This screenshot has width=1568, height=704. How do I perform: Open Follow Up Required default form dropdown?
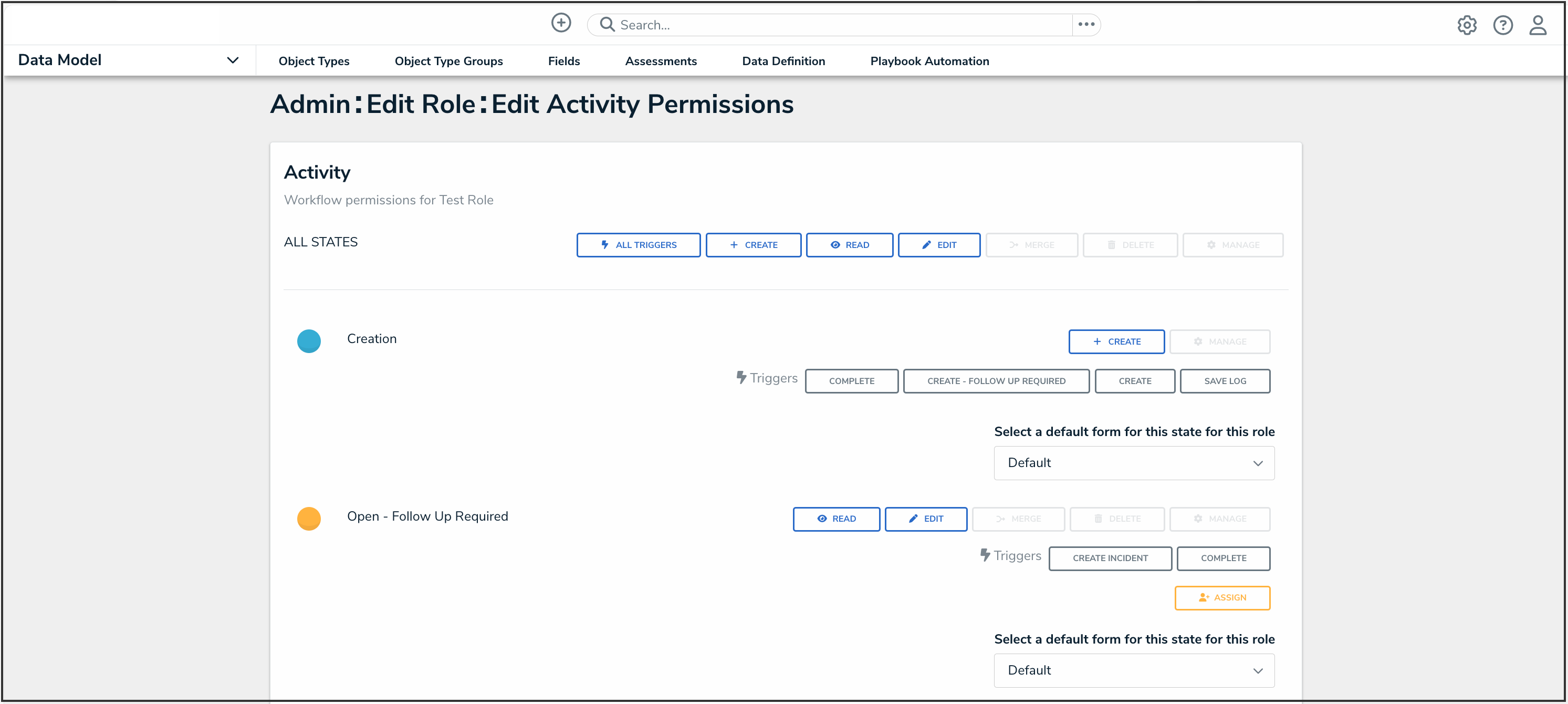click(x=1133, y=670)
